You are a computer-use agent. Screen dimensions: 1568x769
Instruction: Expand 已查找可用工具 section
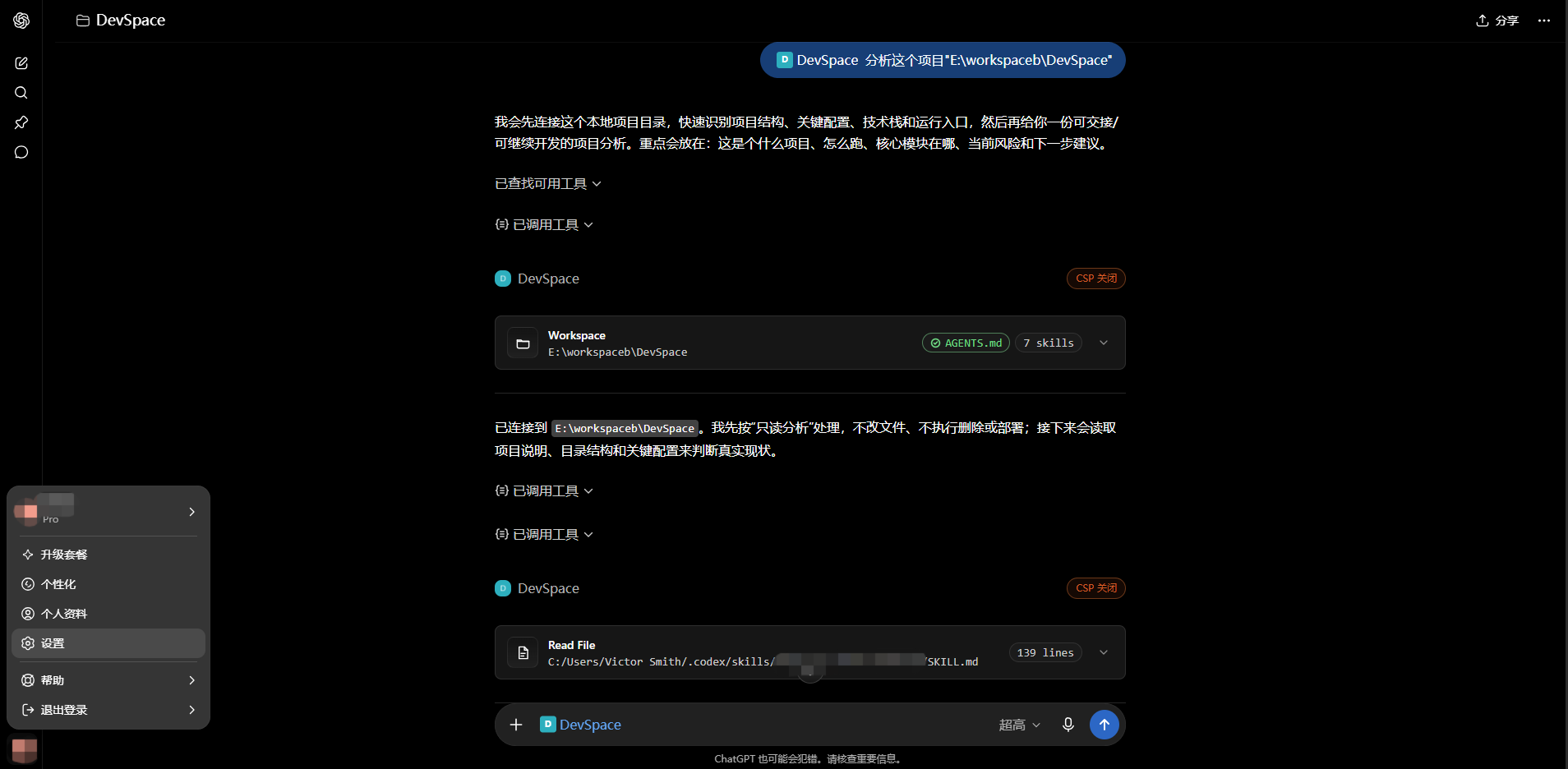pyautogui.click(x=548, y=184)
